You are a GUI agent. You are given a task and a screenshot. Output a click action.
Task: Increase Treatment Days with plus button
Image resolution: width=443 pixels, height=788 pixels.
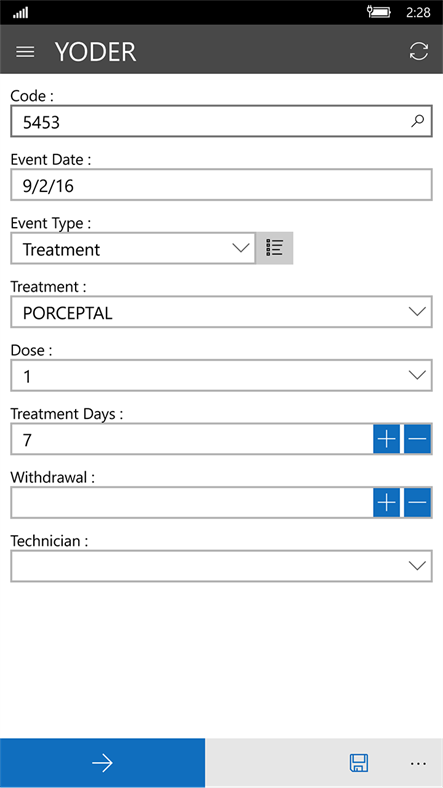click(x=386, y=439)
